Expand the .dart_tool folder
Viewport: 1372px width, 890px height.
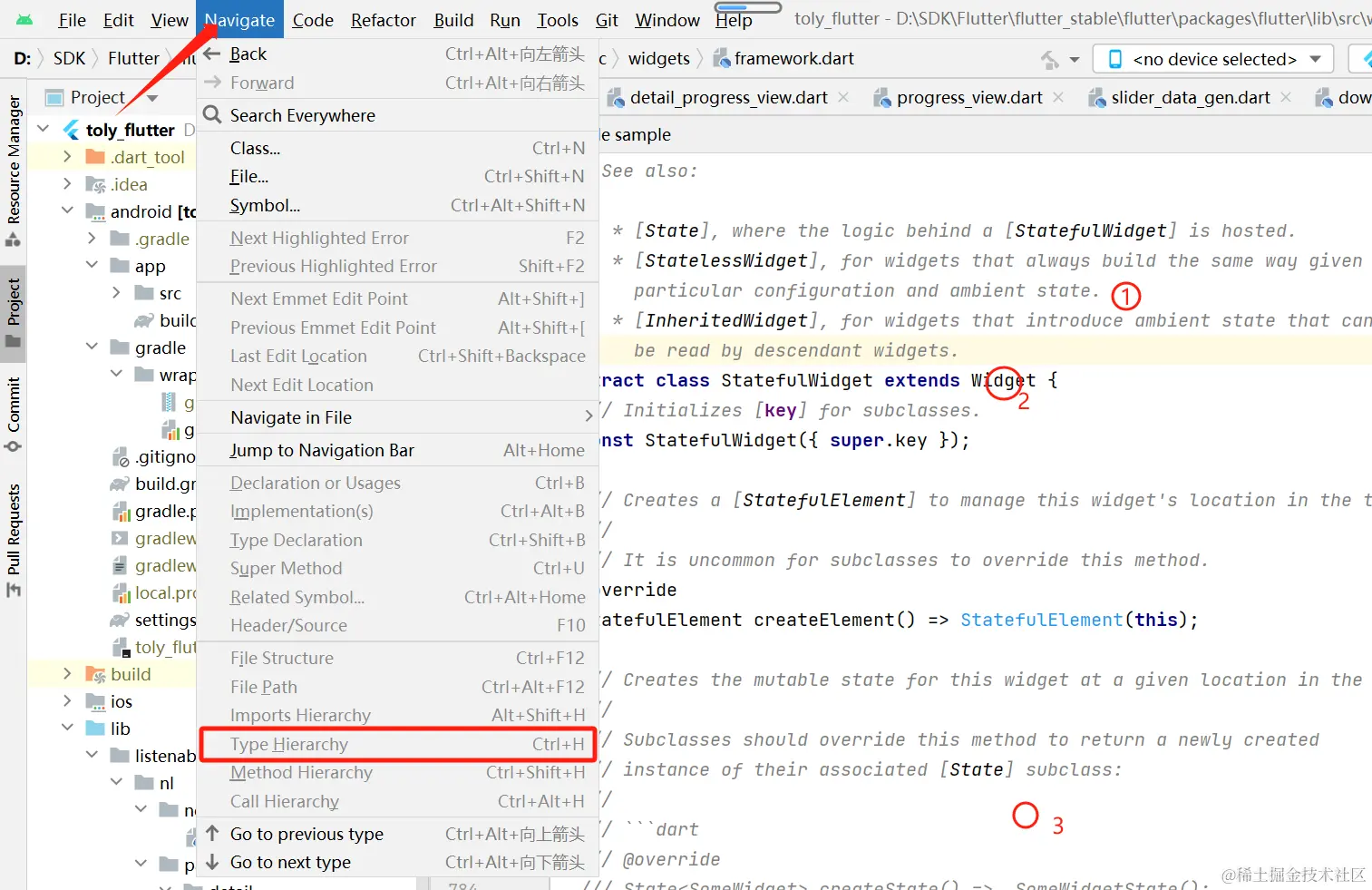pos(67,156)
